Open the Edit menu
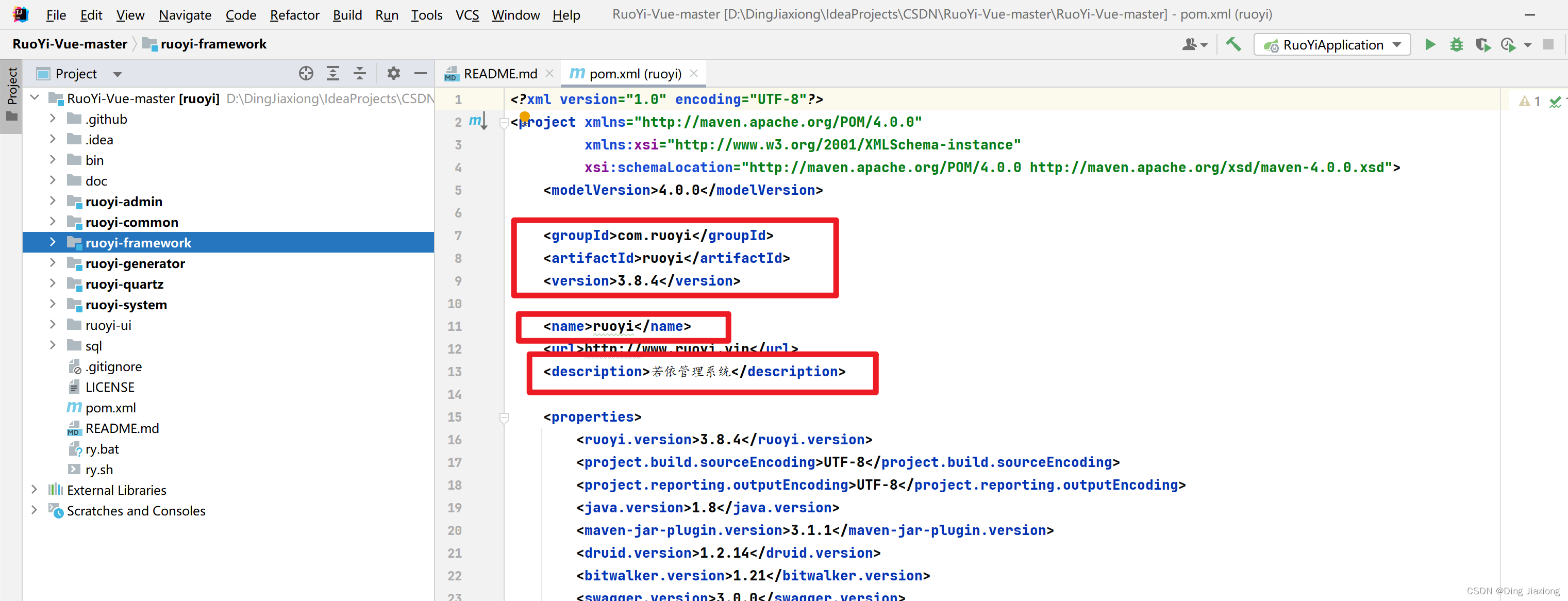Image resolution: width=1568 pixels, height=601 pixels. (91, 14)
